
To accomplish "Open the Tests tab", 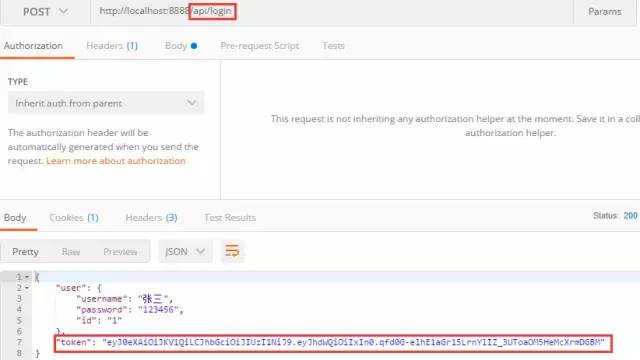I will tap(333, 46).
